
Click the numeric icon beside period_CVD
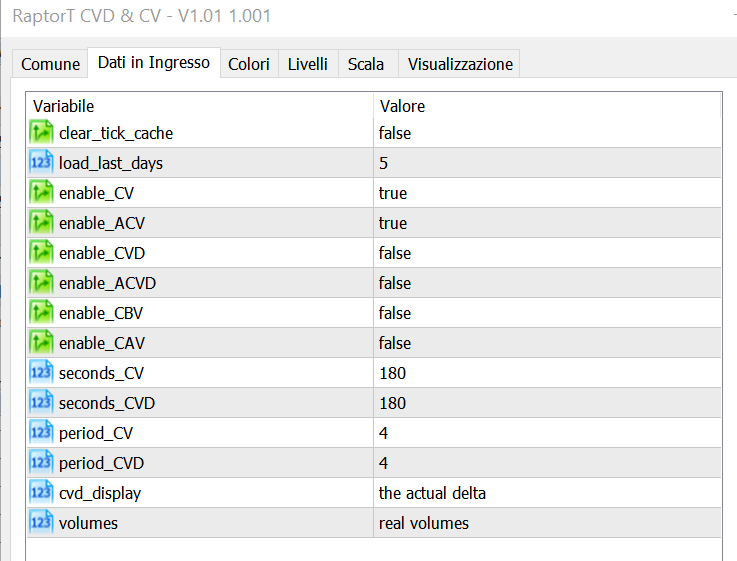[41, 463]
